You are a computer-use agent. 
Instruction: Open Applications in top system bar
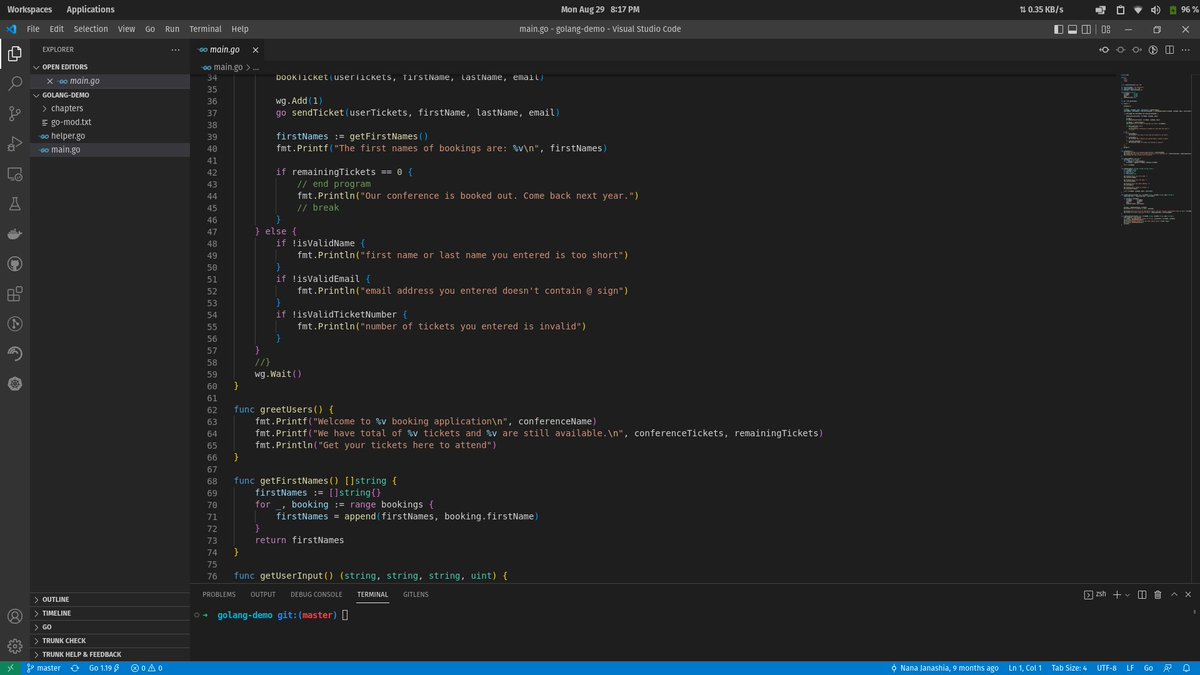click(x=90, y=9)
